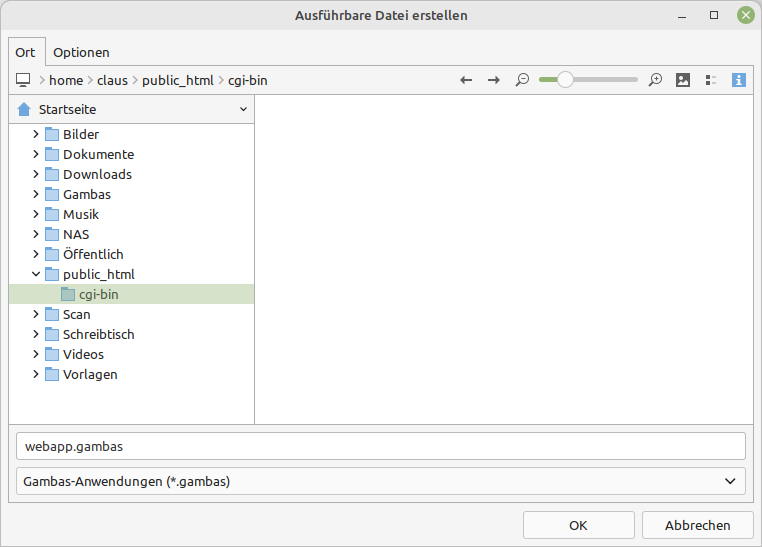
Task: Click the computer root icon in path bar
Action: point(23,80)
